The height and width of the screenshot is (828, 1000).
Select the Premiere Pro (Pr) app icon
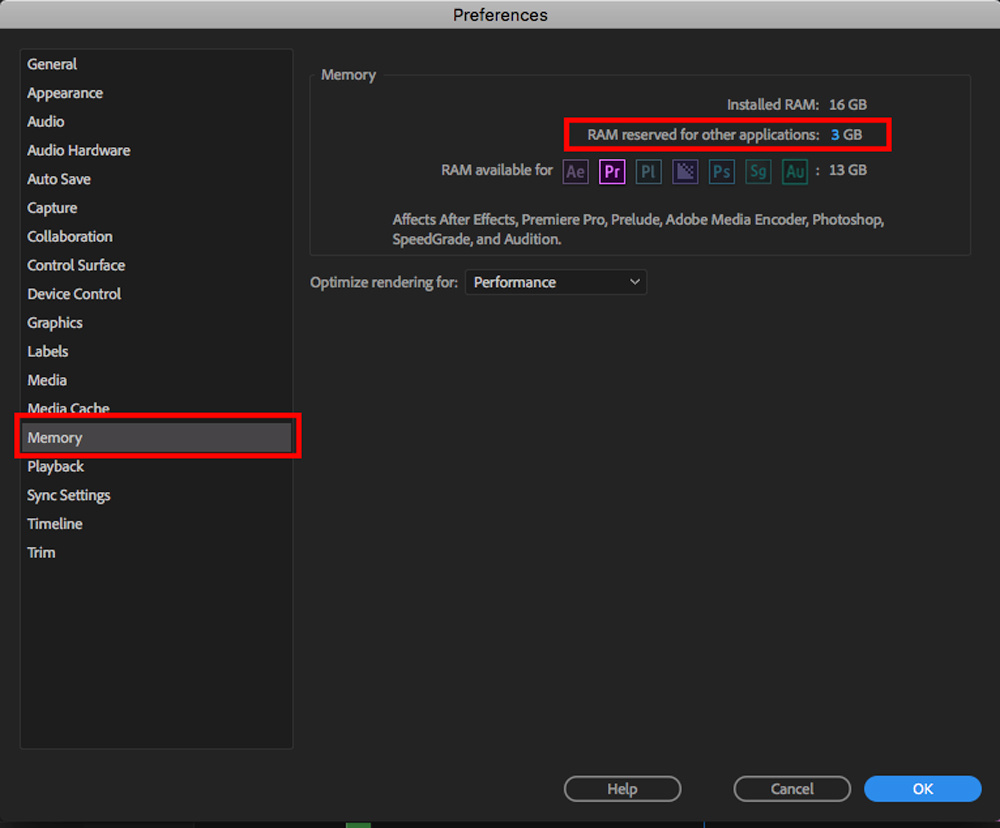click(612, 171)
